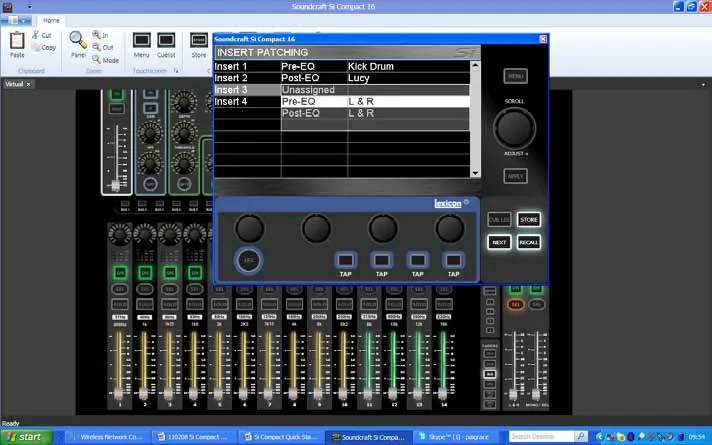Click the desktop search magnifier button
This screenshot has height=445, width=712.
pyautogui.click(x=581, y=437)
